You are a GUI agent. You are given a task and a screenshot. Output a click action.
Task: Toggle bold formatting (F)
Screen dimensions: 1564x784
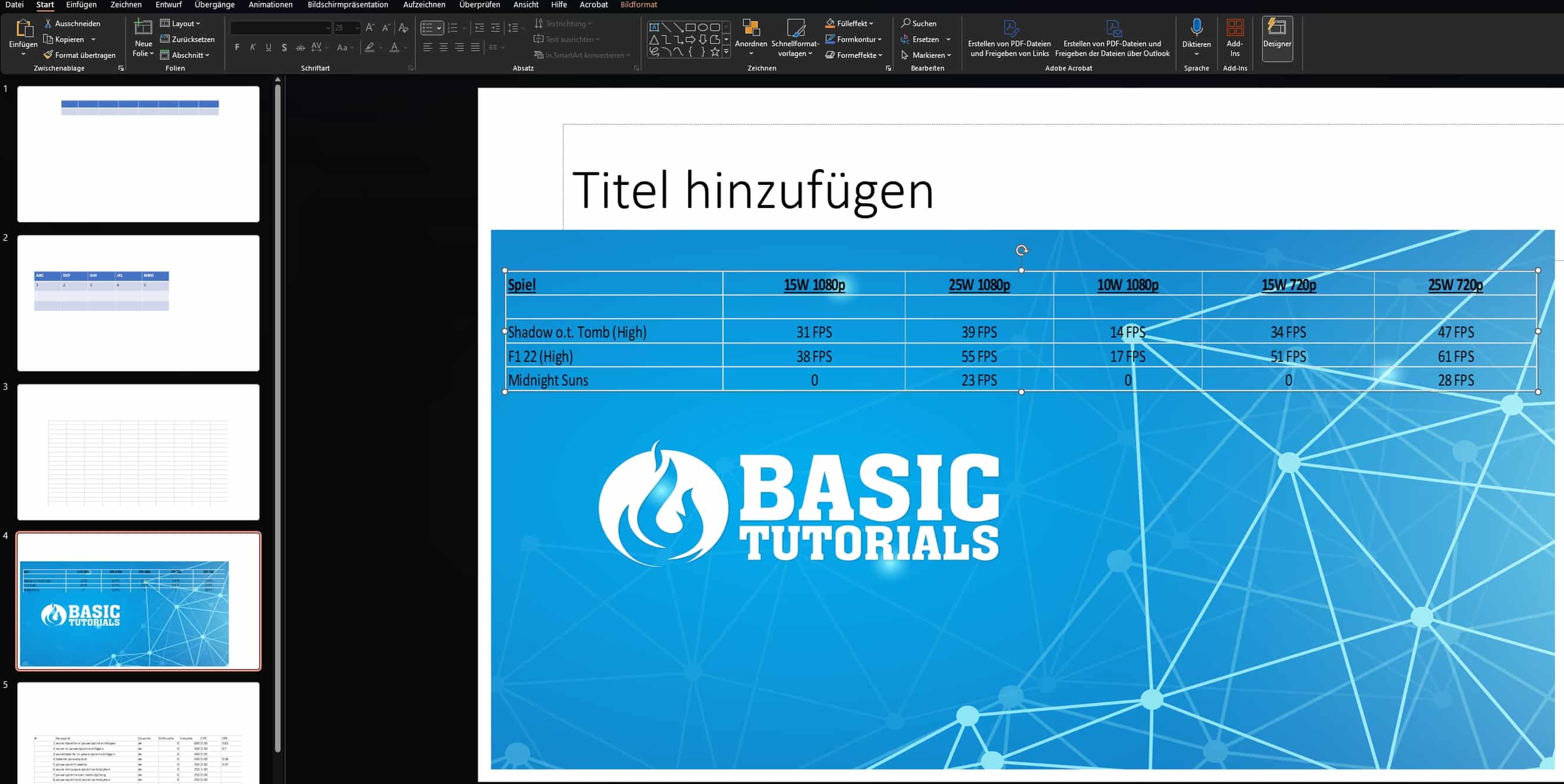237,47
